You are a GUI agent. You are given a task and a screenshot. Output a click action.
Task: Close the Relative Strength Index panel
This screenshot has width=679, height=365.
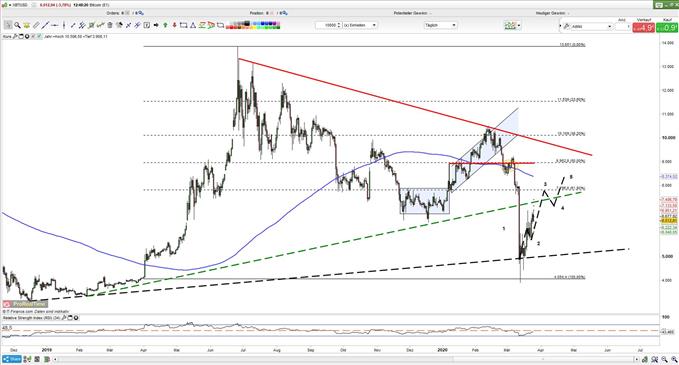(x=76, y=318)
